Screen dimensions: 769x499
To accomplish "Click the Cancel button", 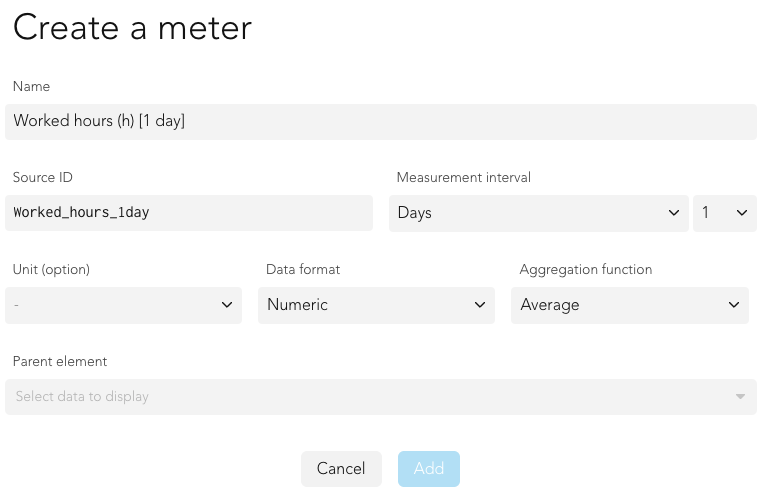I will pos(341,469).
